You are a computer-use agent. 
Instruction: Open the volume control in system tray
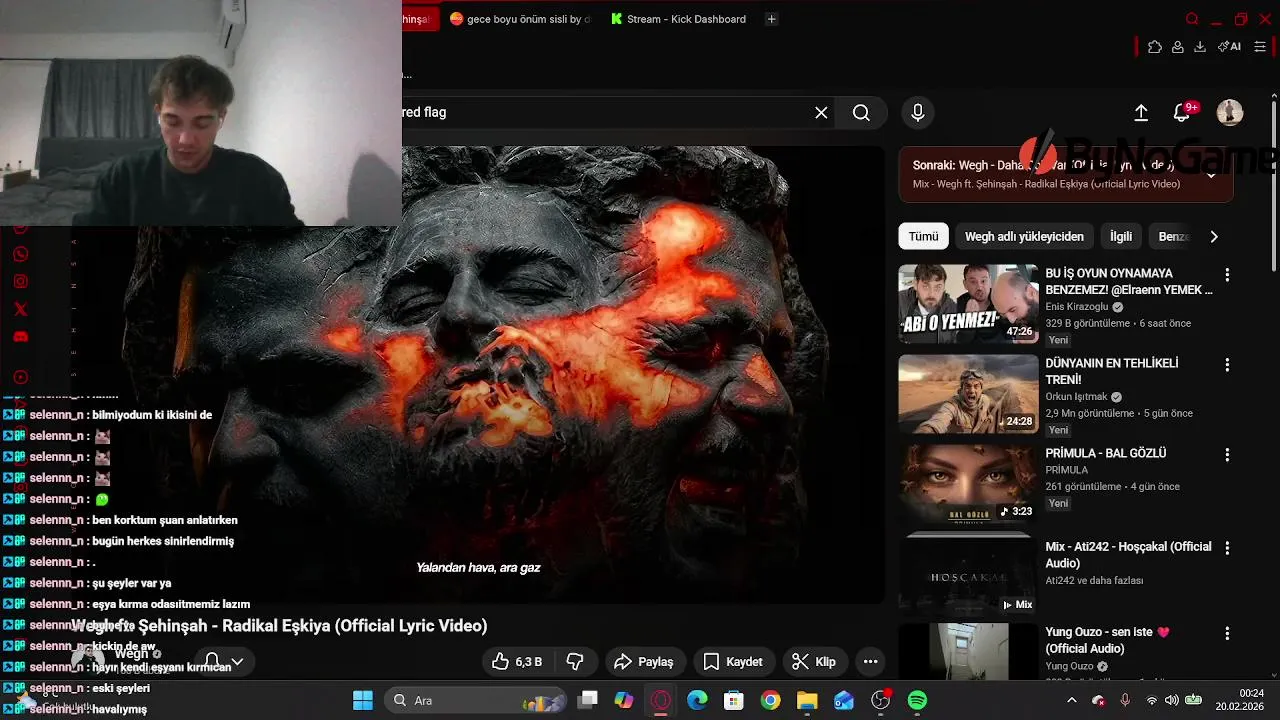1171,701
